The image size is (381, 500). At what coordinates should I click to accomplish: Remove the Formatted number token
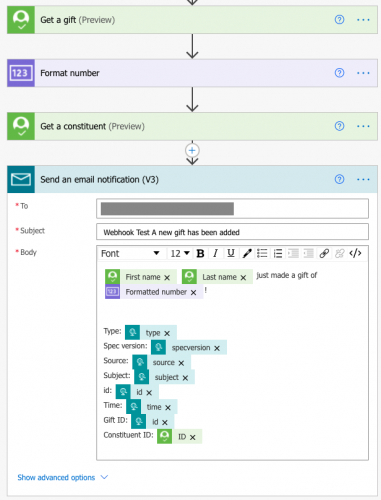pyautogui.click(x=193, y=292)
